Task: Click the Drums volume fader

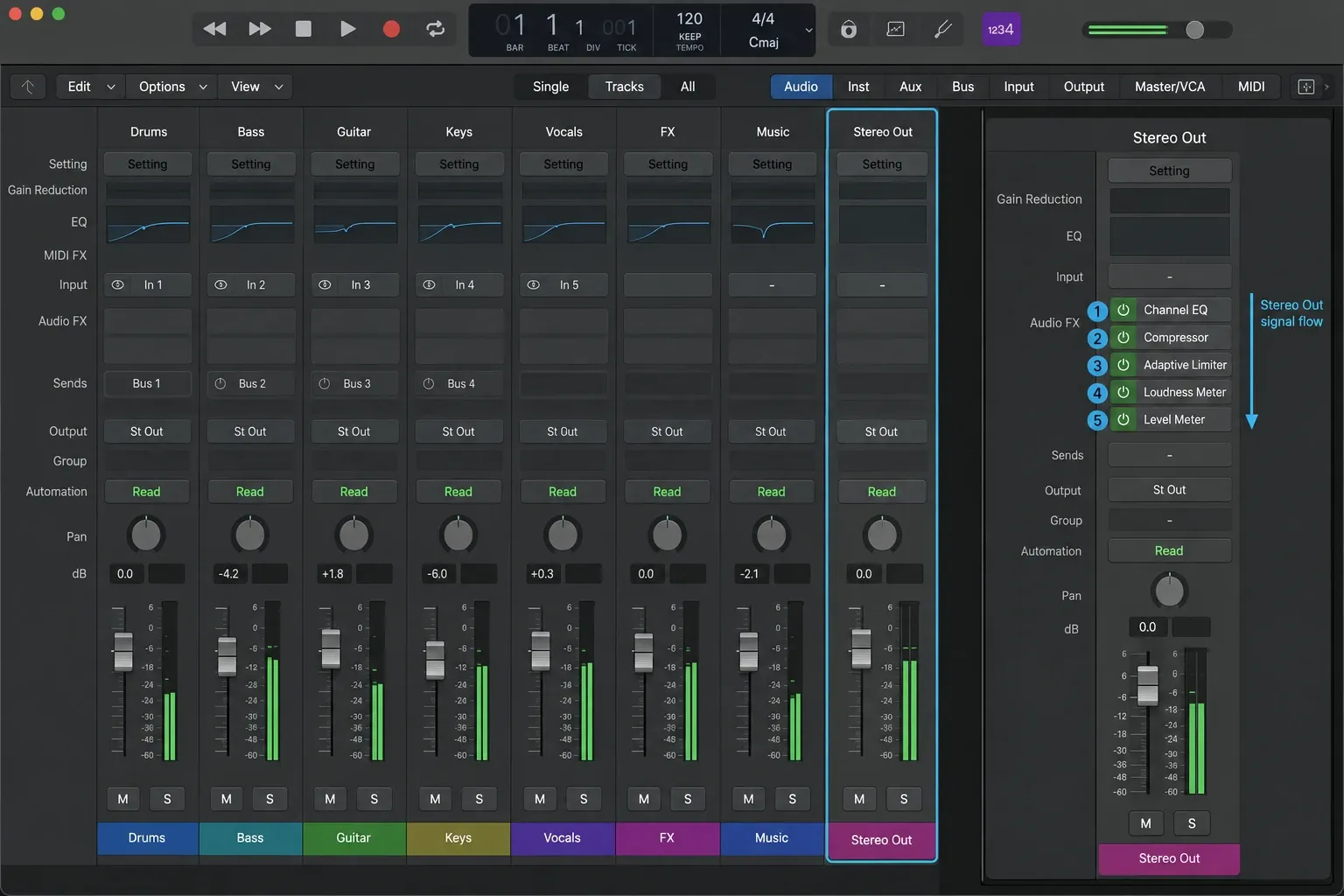Action: (x=123, y=652)
